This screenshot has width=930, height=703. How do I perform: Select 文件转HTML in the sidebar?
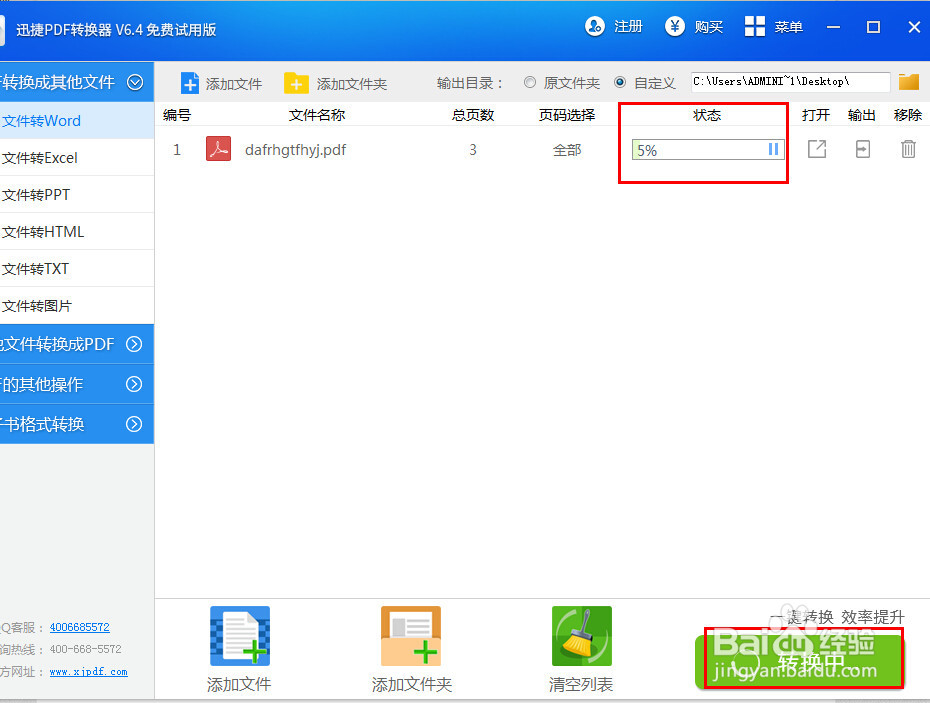pos(77,232)
